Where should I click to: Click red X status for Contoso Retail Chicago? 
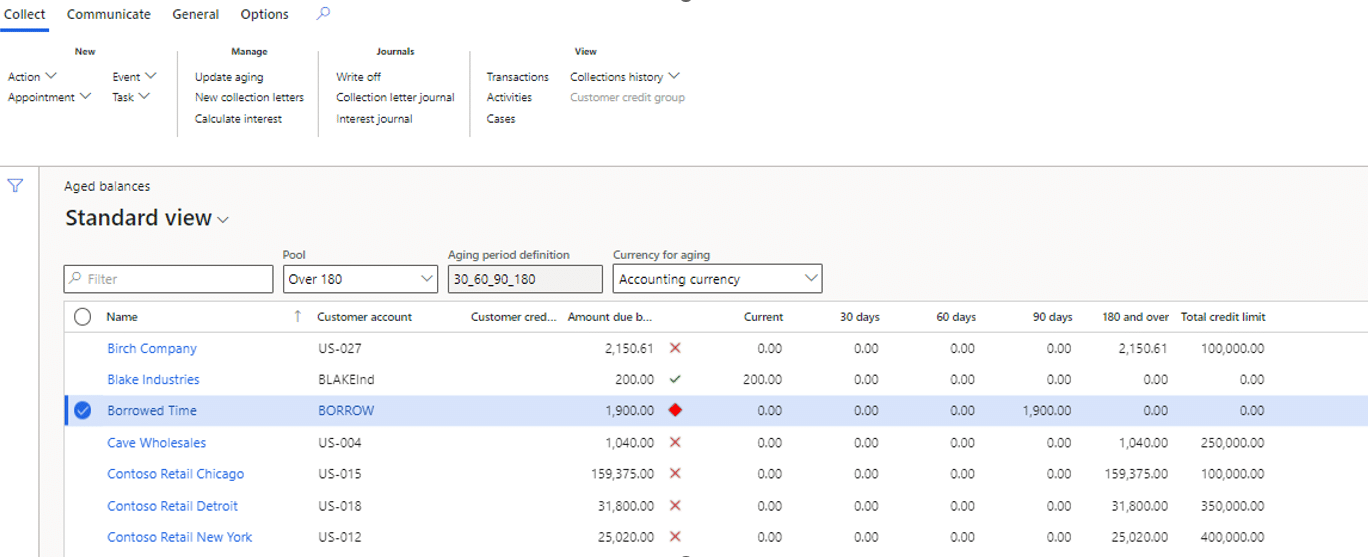[675, 473]
